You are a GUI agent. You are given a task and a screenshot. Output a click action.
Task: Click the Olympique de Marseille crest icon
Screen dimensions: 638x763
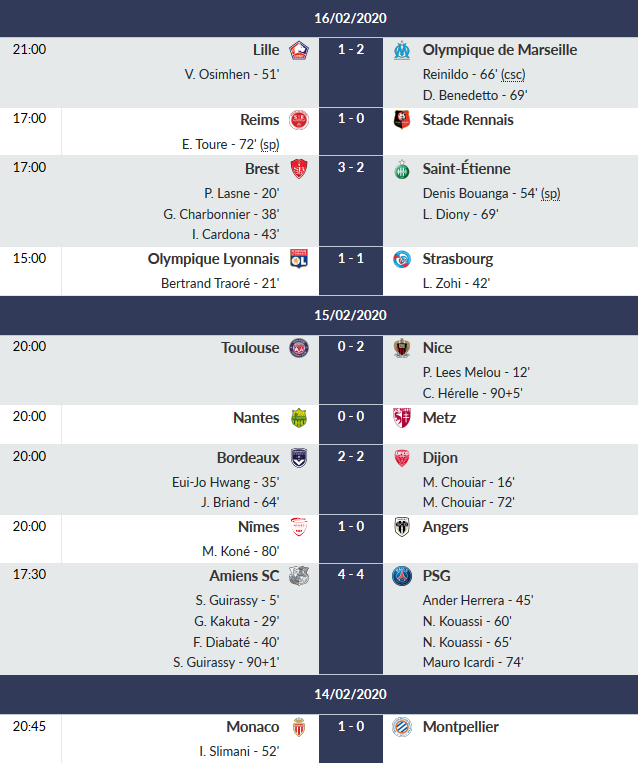pyautogui.click(x=402, y=50)
